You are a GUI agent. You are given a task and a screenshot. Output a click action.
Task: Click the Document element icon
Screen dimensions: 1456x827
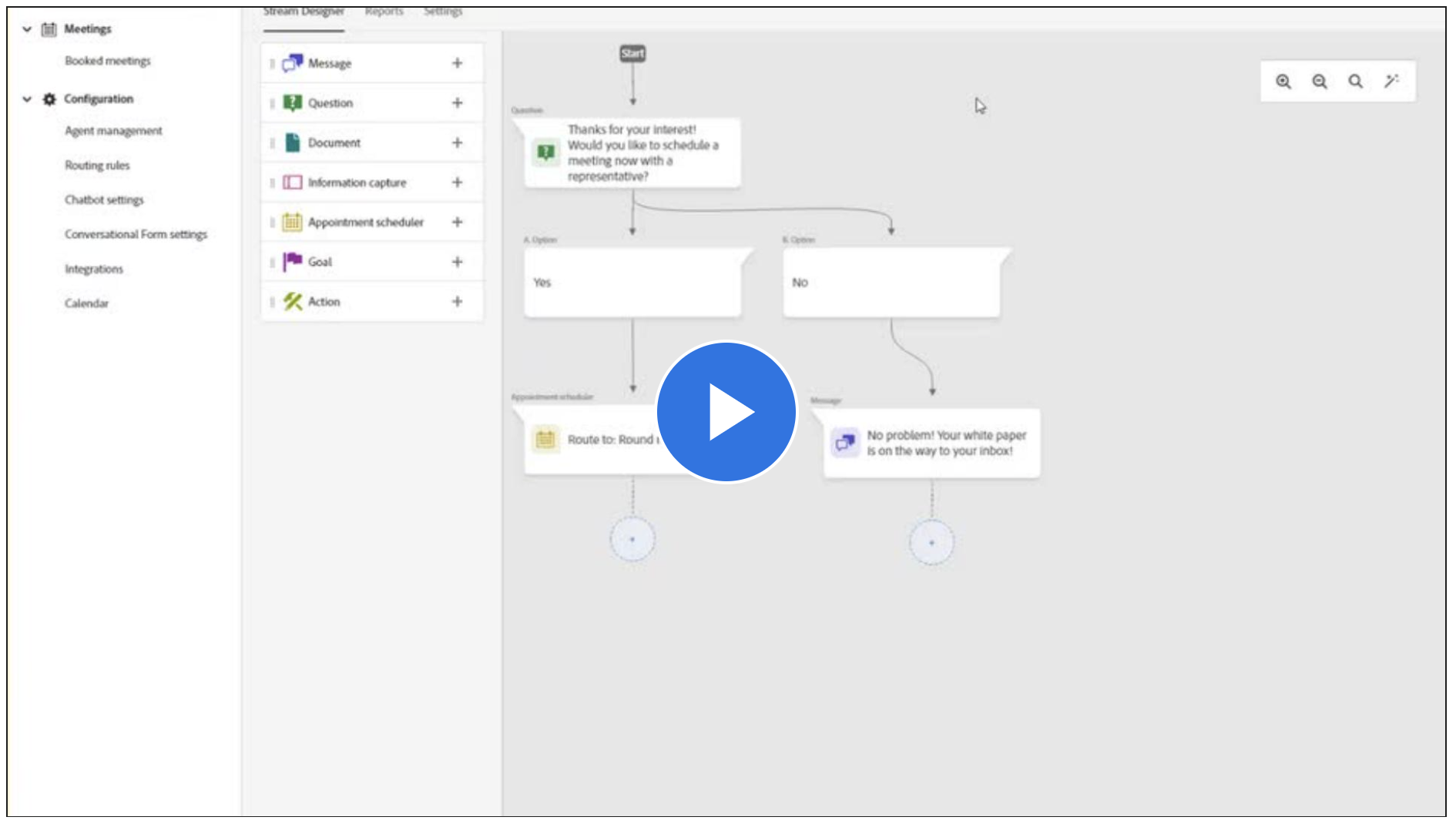coord(292,142)
